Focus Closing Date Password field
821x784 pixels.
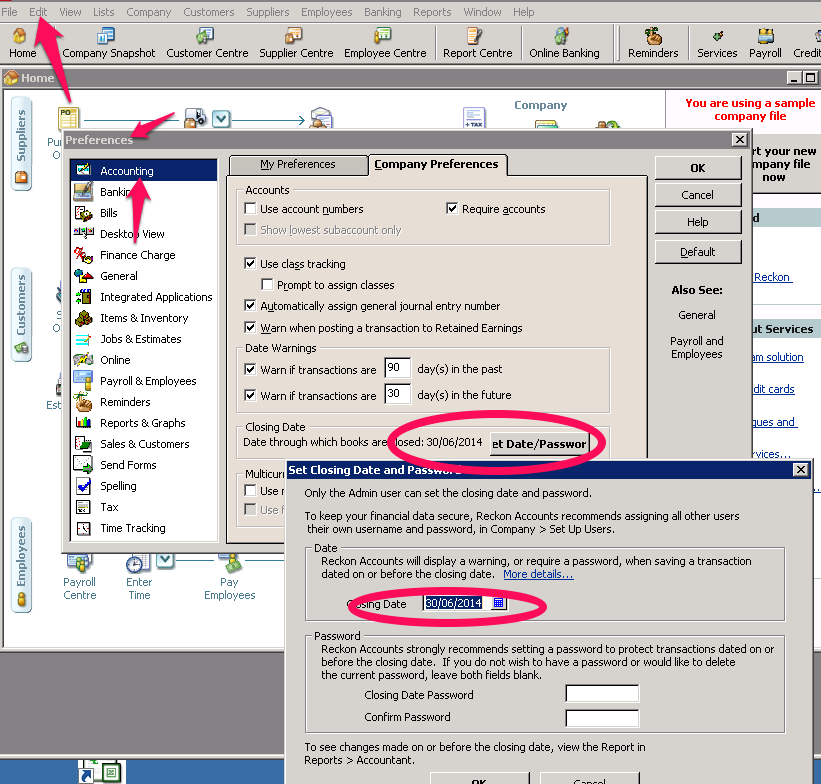point(602,693)
